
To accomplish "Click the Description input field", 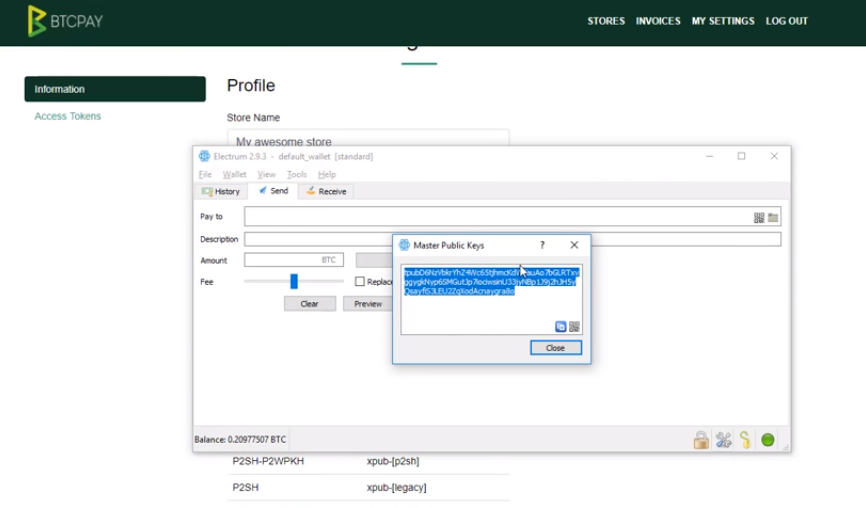I will tap(513, 239).
